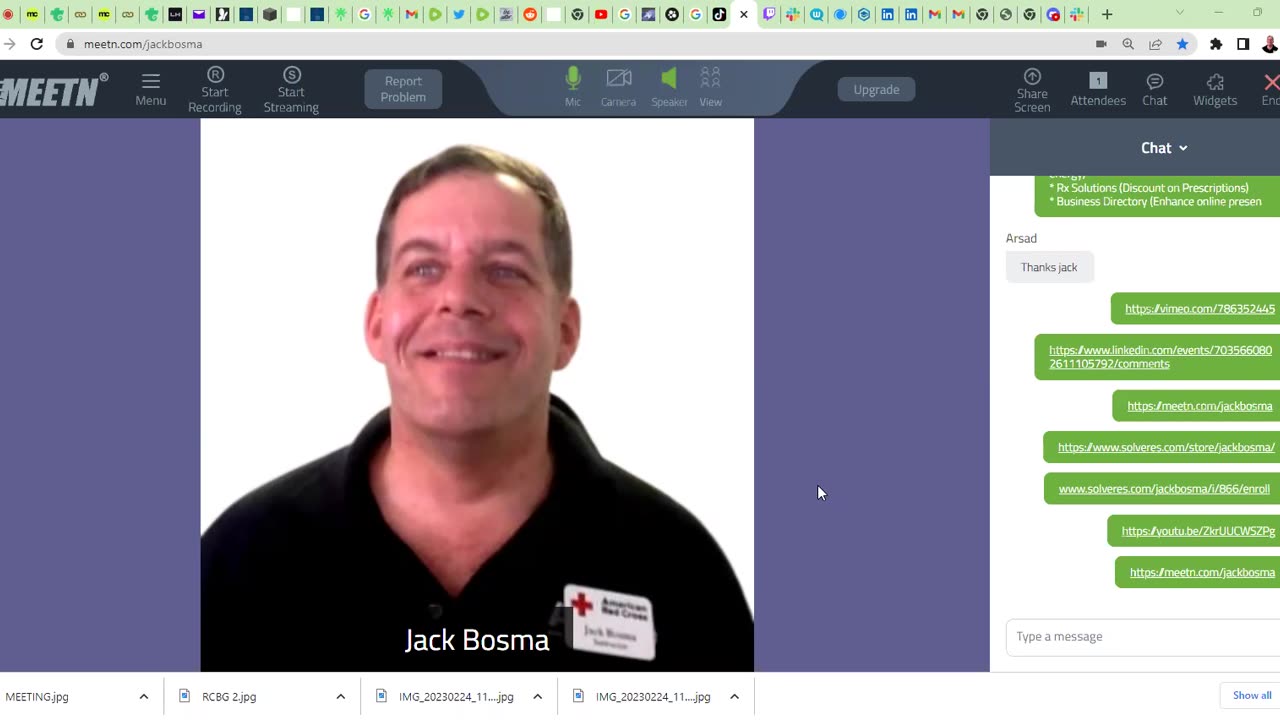Click the MEETN logo

[54, 90]
